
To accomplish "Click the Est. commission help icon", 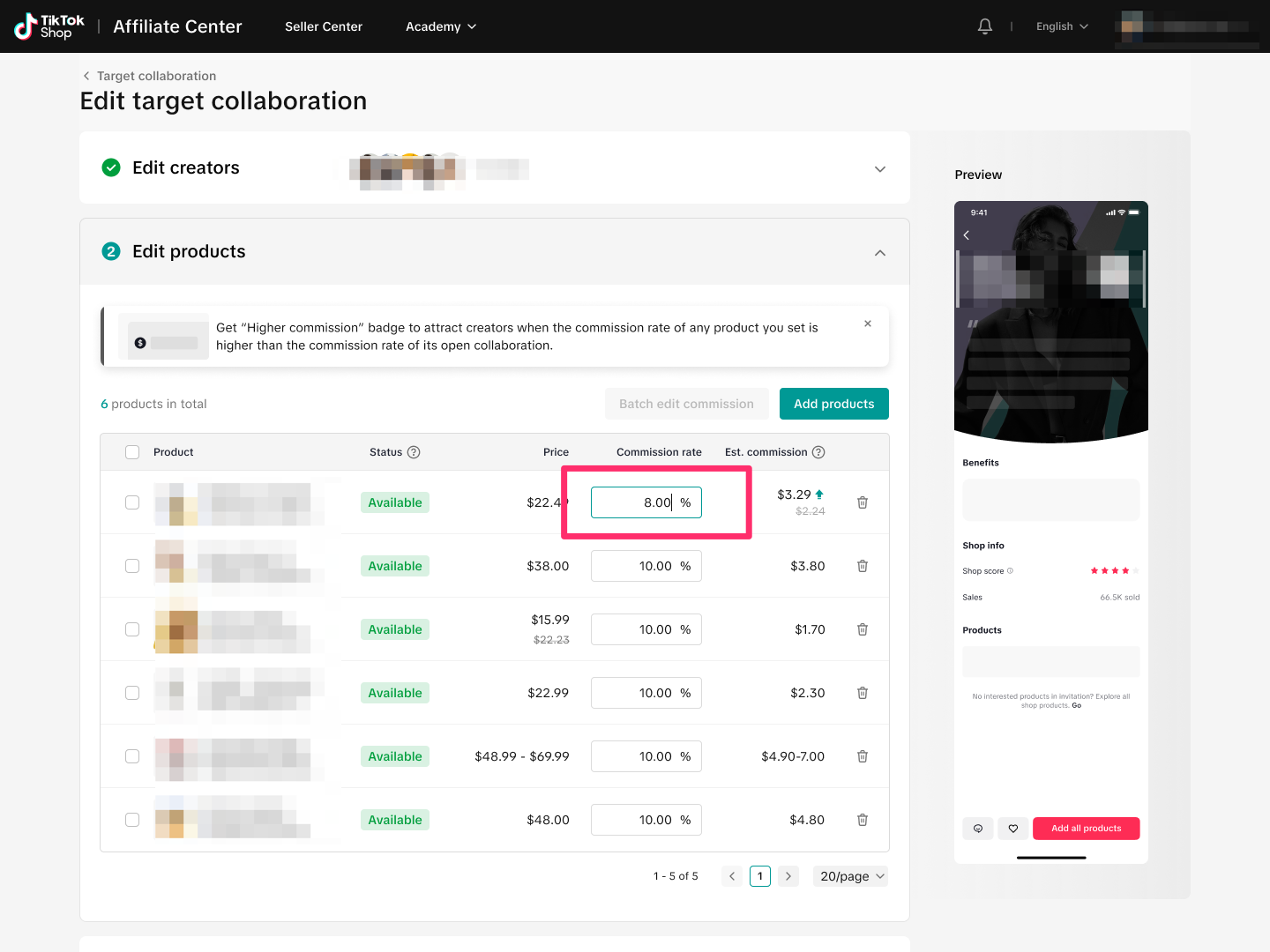I will 818,452.
